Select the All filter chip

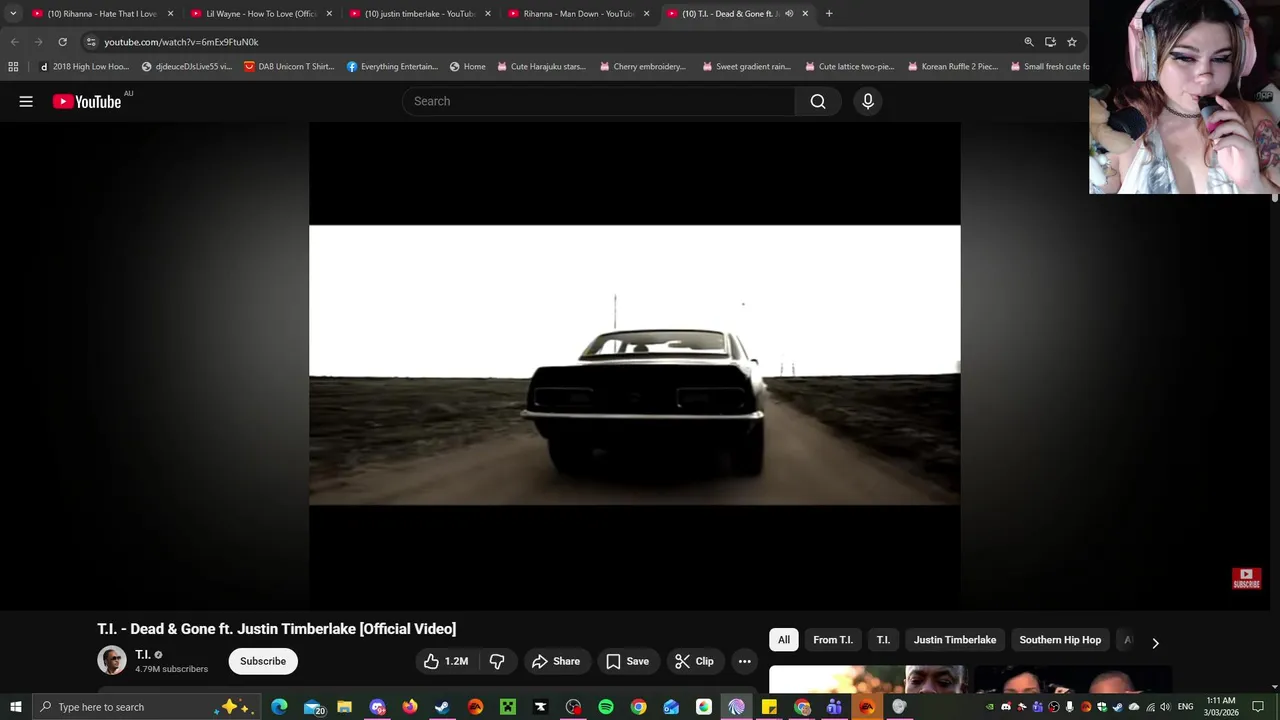(x=784, y=640)
